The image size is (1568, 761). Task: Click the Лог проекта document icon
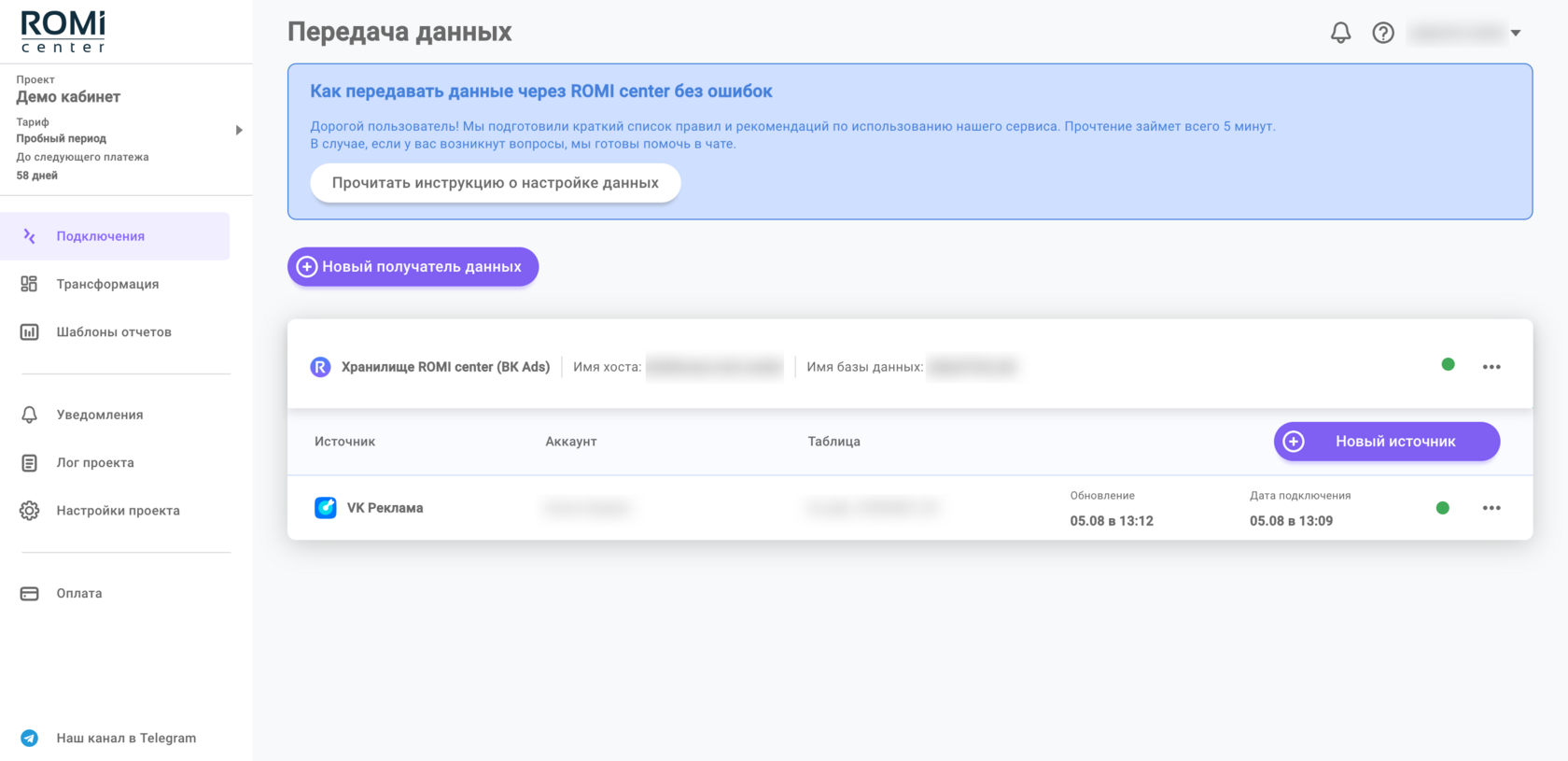click(29, 462)
